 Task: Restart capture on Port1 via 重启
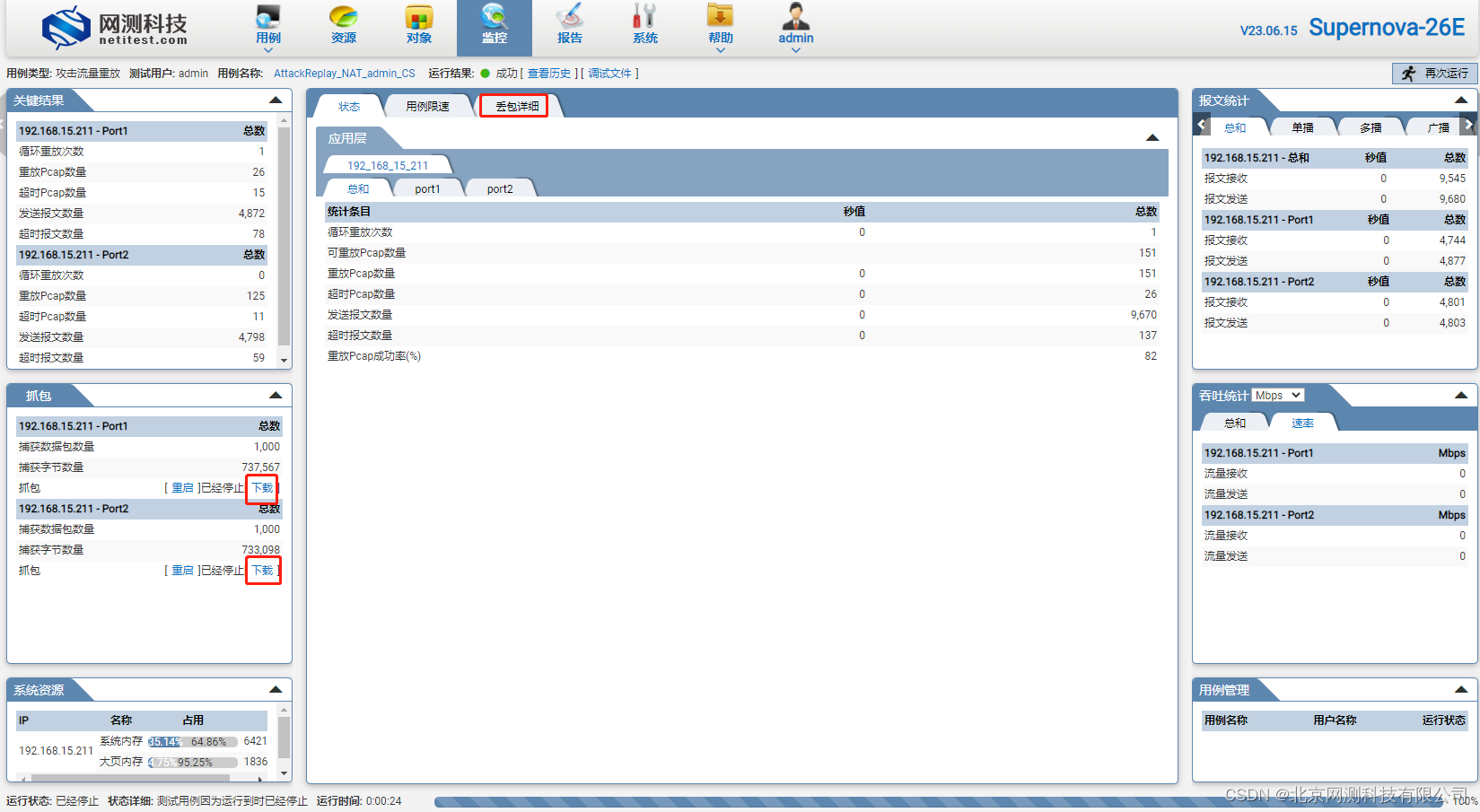click(182, 488)
